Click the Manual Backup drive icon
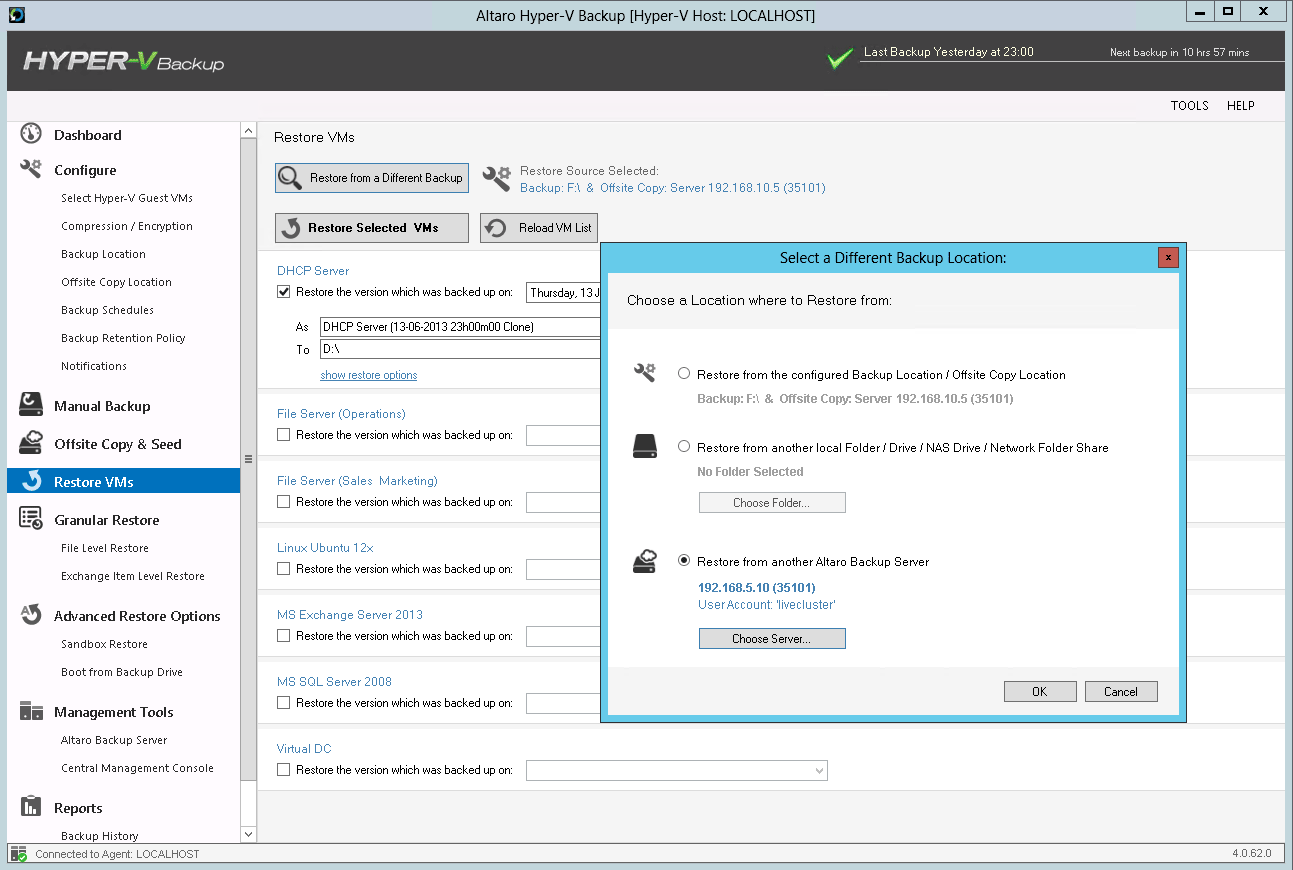 pyautogui.click(x=31, y=405)
